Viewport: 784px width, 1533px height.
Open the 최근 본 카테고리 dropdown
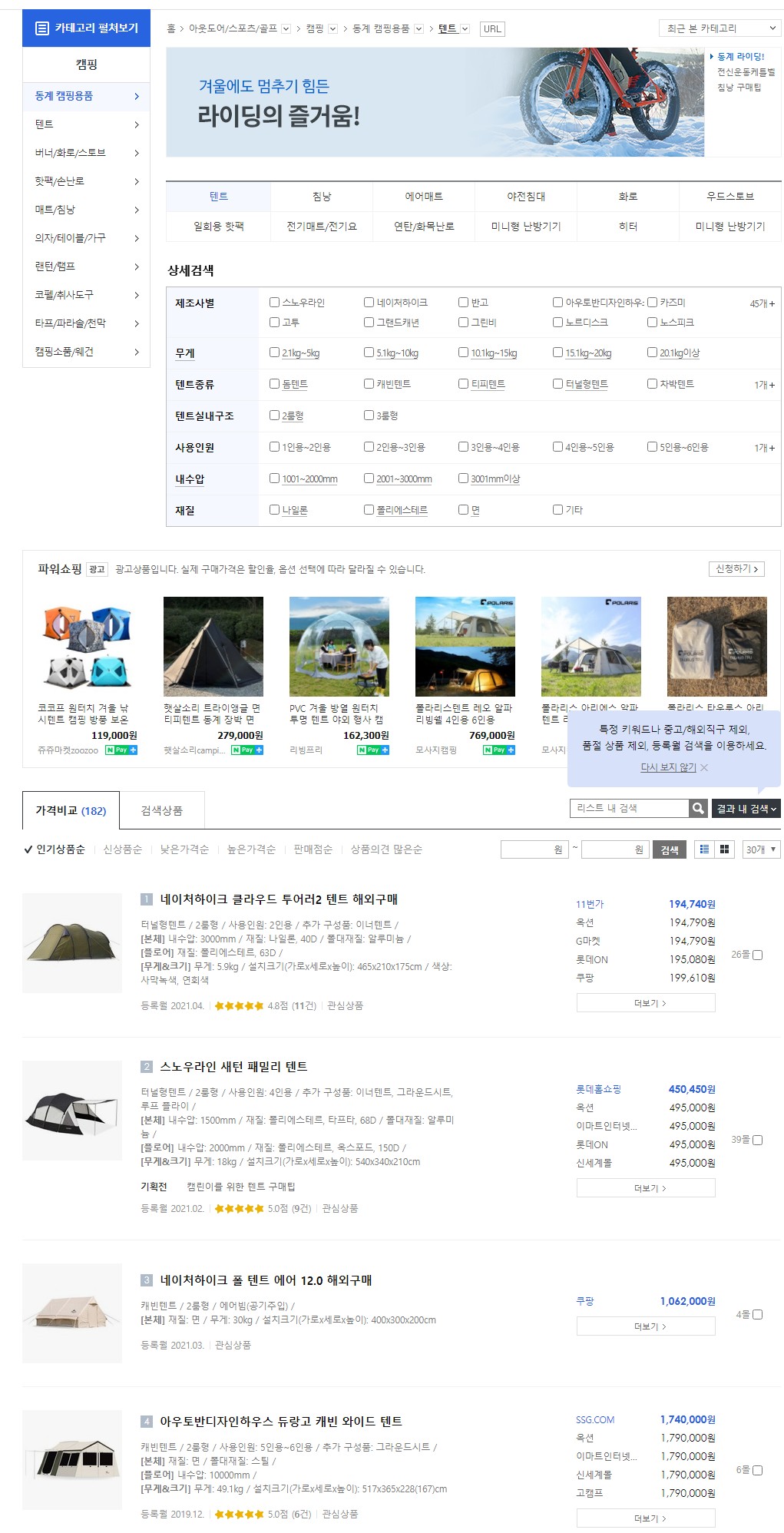click(x=719, y=28)
